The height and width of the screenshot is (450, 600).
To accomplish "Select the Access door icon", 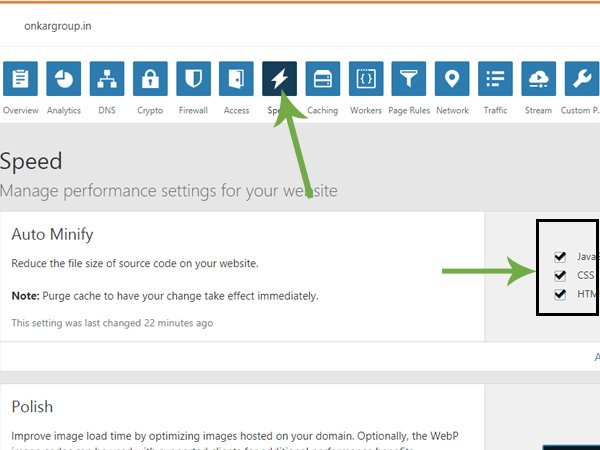I will [x=236, y=78].
